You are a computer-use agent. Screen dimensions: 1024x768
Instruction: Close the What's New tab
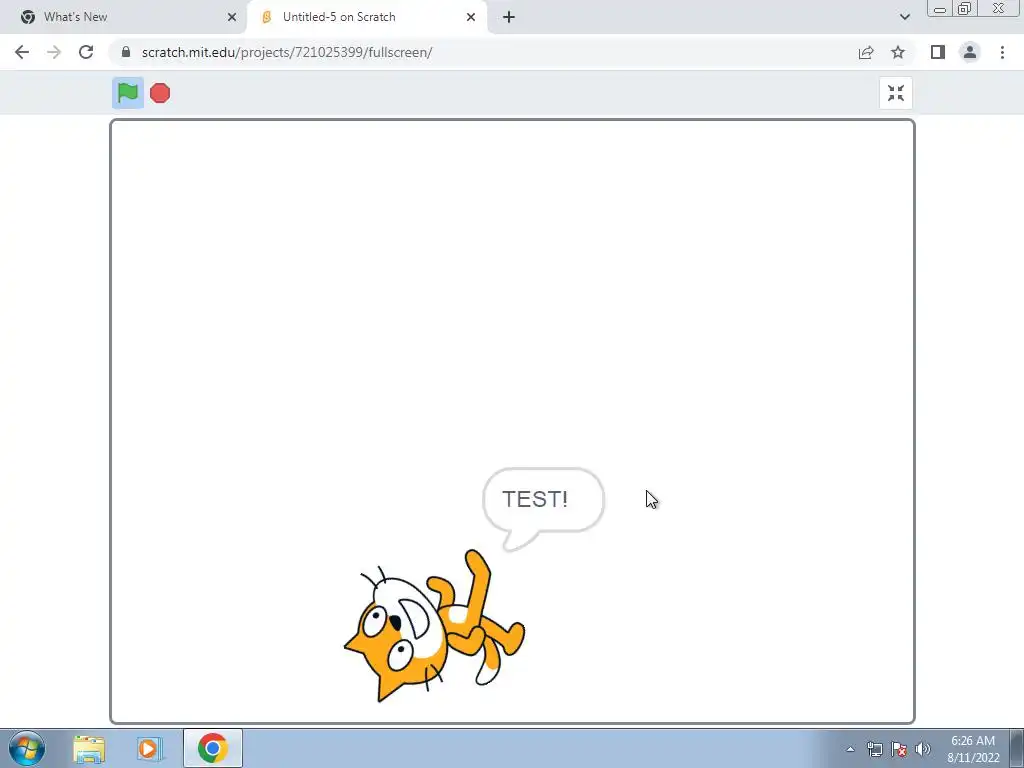tap(232, 17)
